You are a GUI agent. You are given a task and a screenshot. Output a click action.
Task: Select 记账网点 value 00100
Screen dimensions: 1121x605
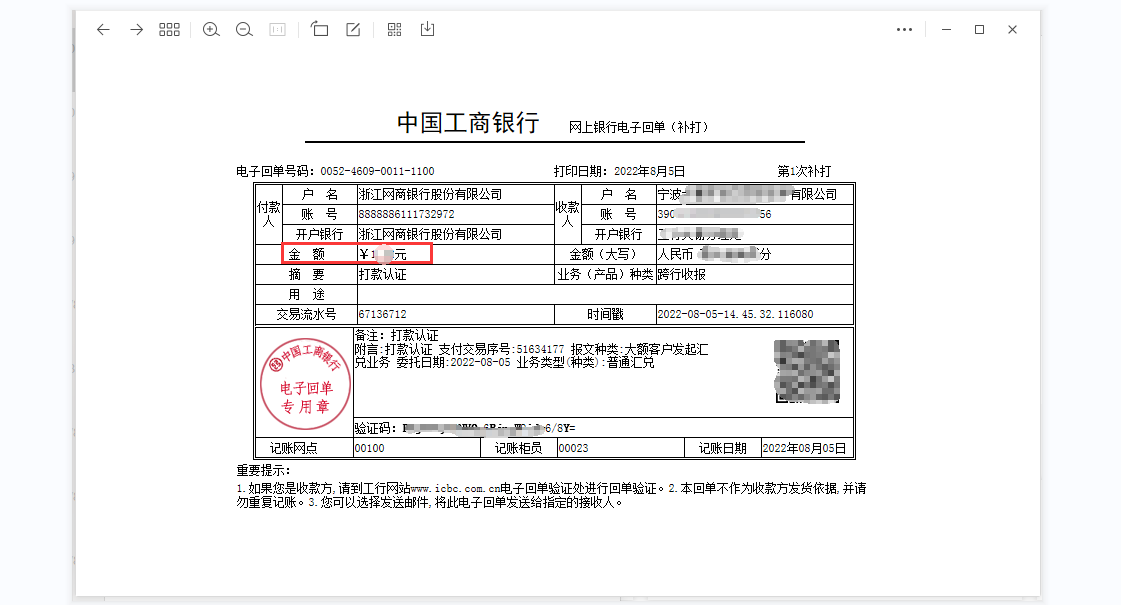click(370, 448)
